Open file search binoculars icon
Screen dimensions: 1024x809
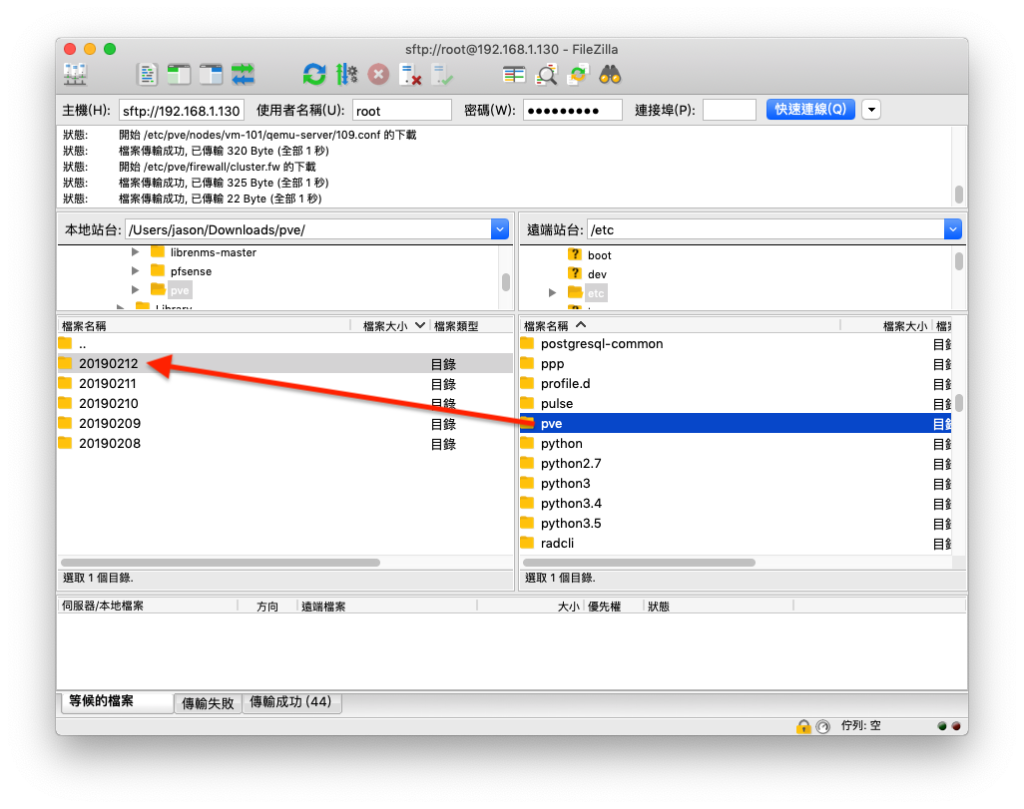click(x=610, y=74)
